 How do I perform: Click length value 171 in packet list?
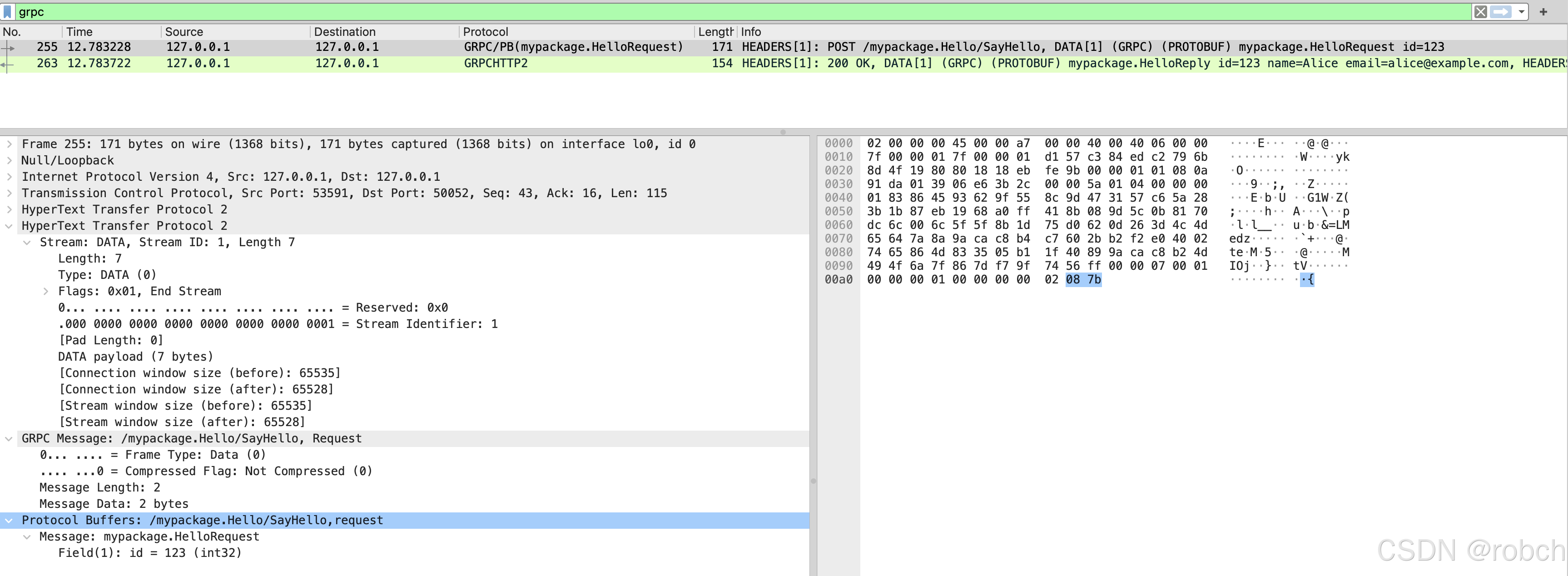tap(722, 47)
